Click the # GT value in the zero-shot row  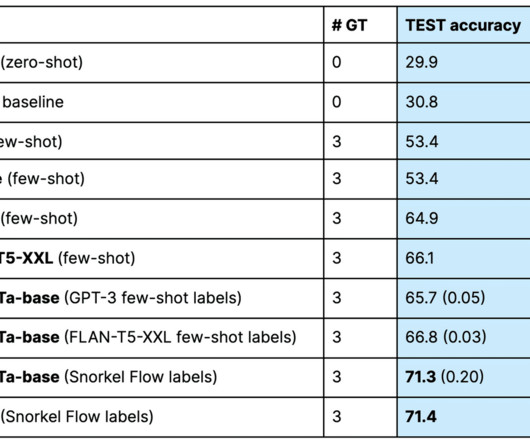point(336,62)
